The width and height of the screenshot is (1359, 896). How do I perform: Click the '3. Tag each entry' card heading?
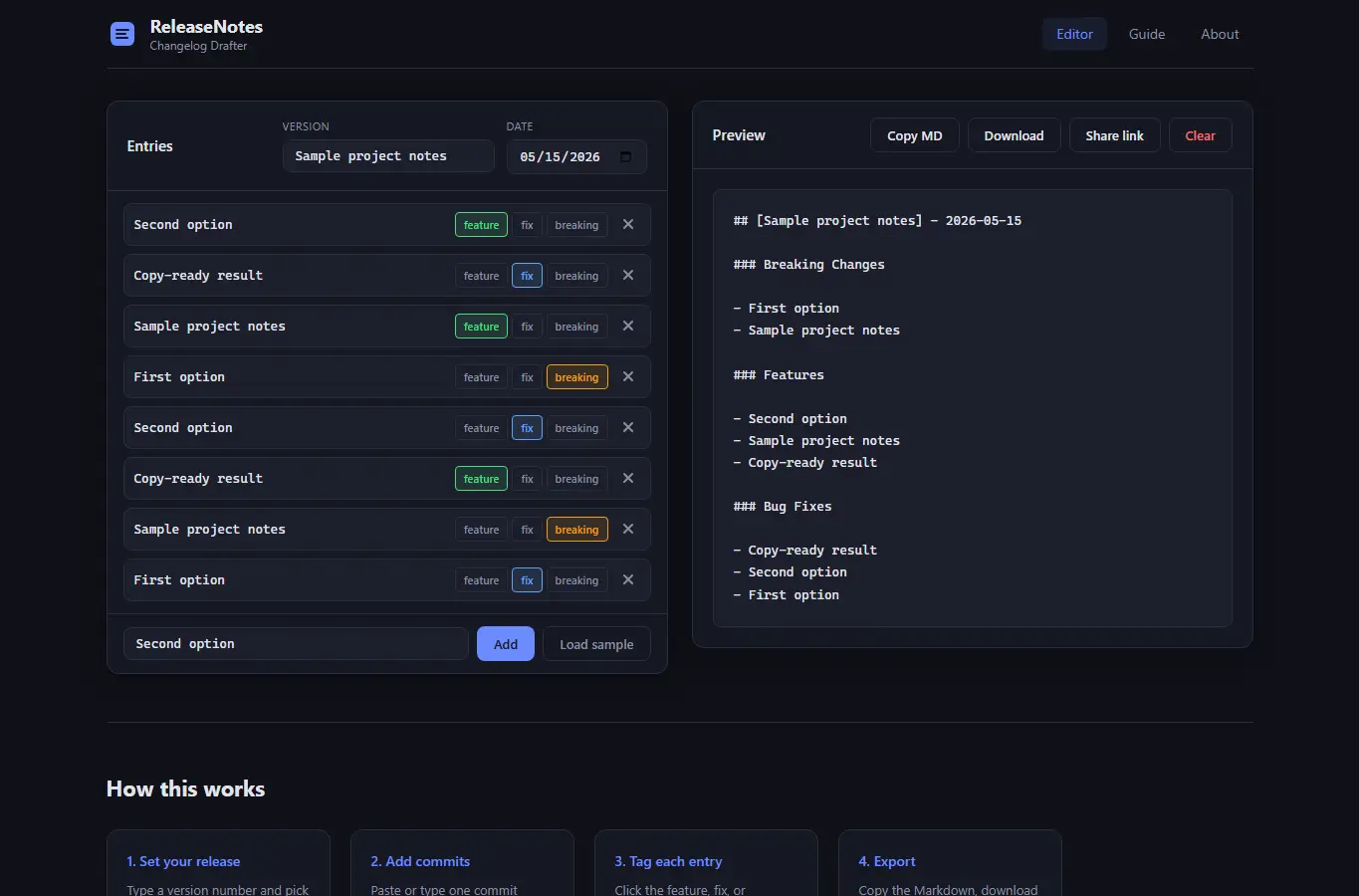[668, 861]
